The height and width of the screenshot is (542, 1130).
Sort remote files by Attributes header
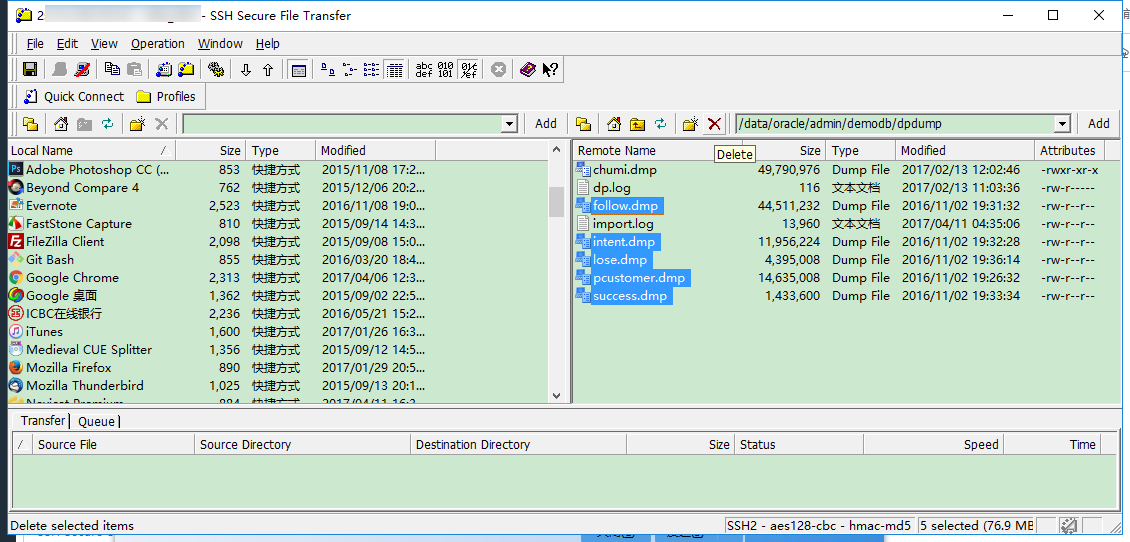[x=1068, y=151]
